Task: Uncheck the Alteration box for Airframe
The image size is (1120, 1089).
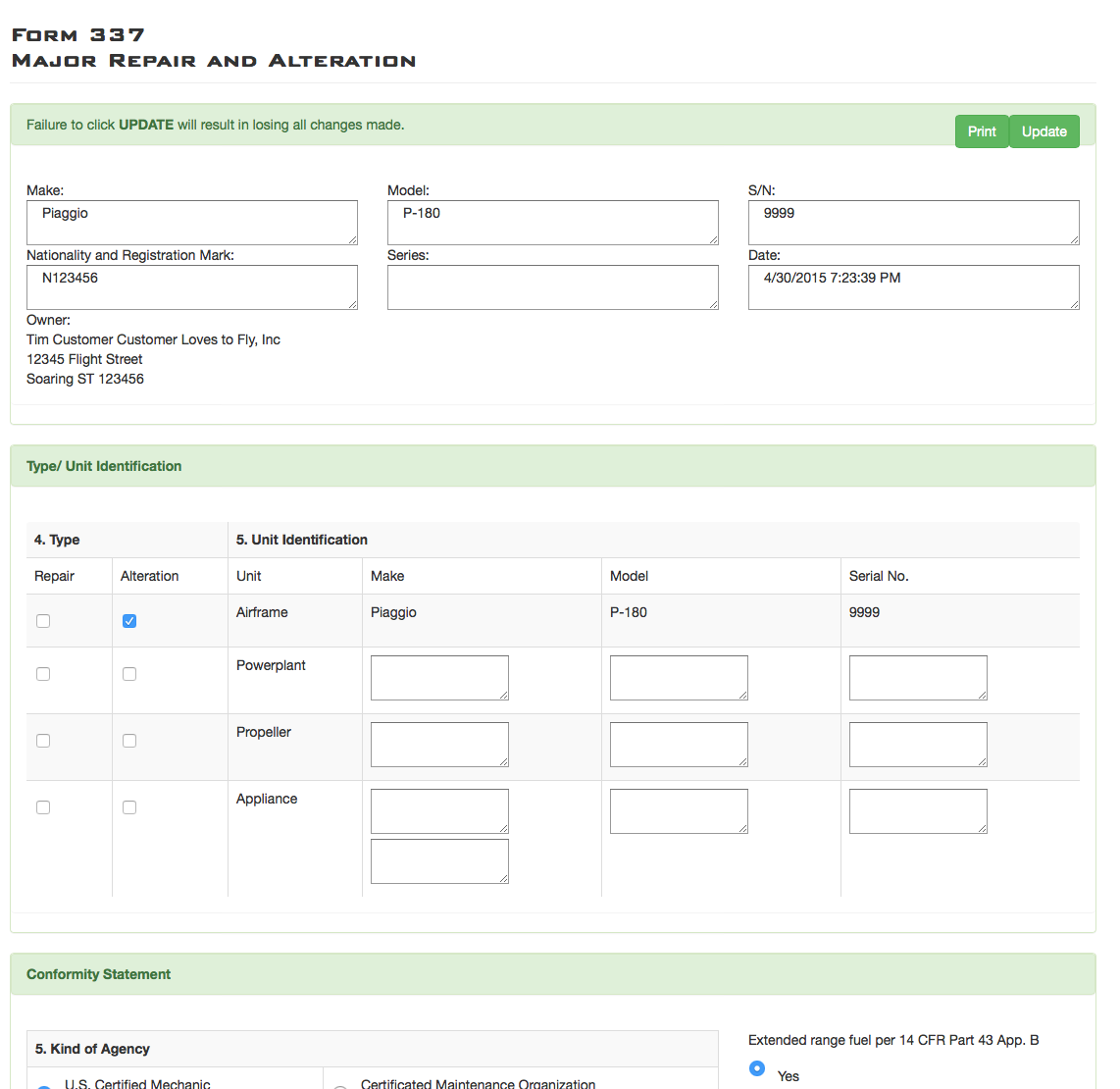Action: coord(129,621)
